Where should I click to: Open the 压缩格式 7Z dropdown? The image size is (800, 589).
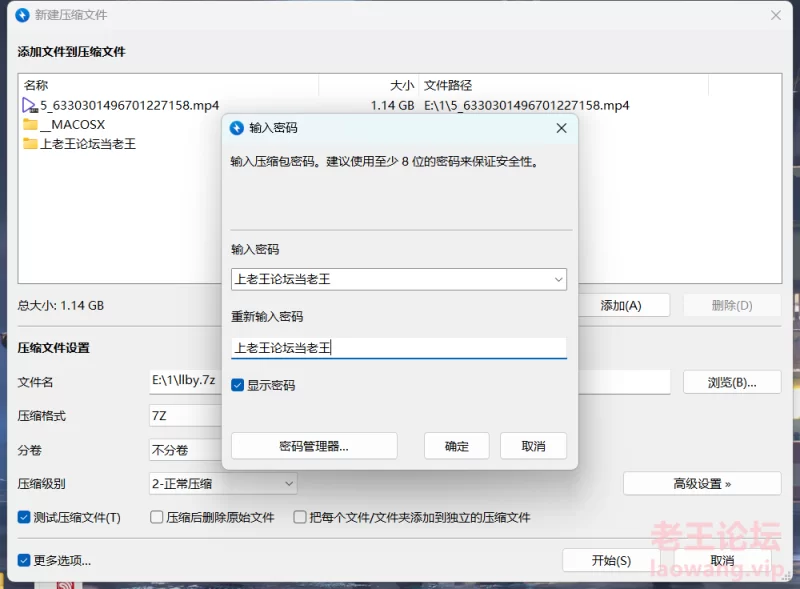[x=185, y=416]
